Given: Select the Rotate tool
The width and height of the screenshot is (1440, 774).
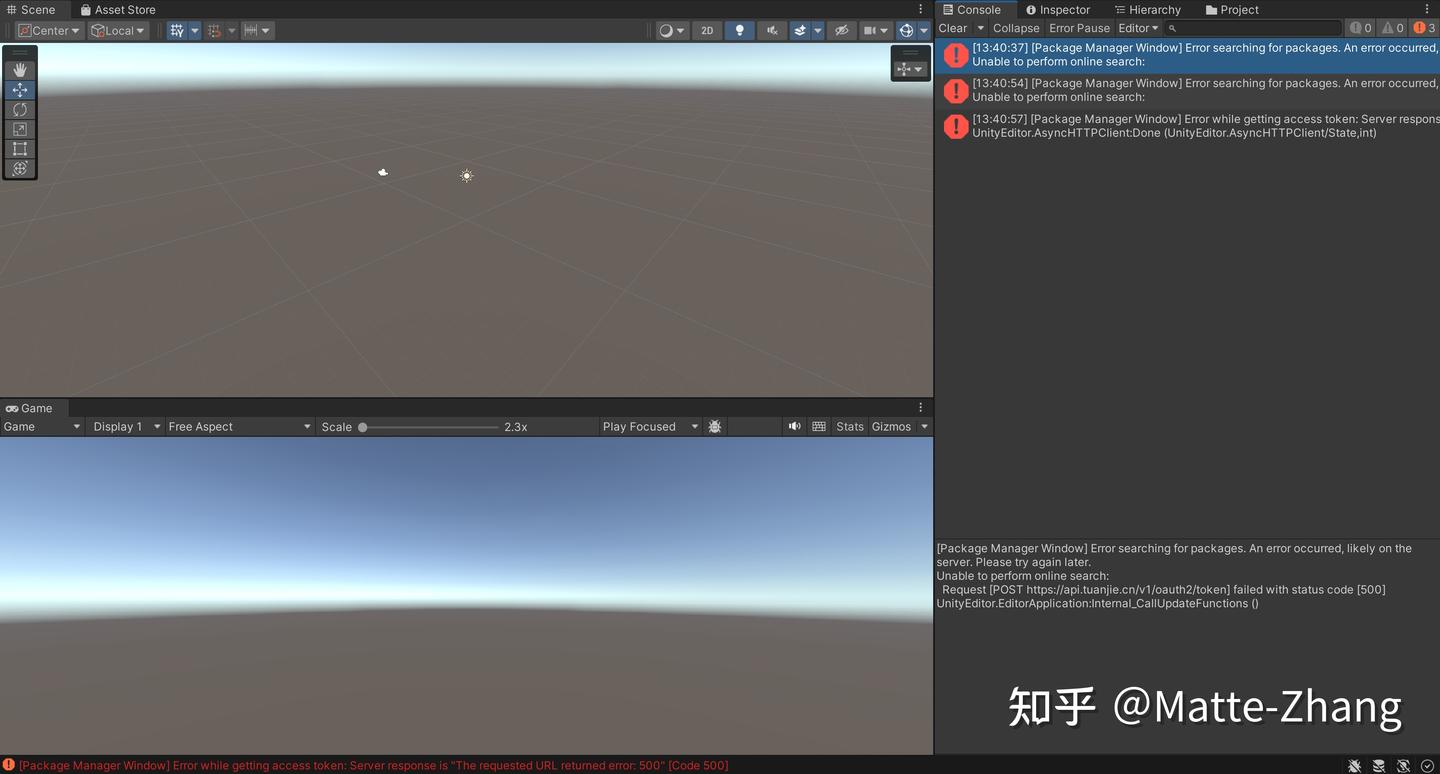Looking at the screenshot, I should tap(20, 109).
